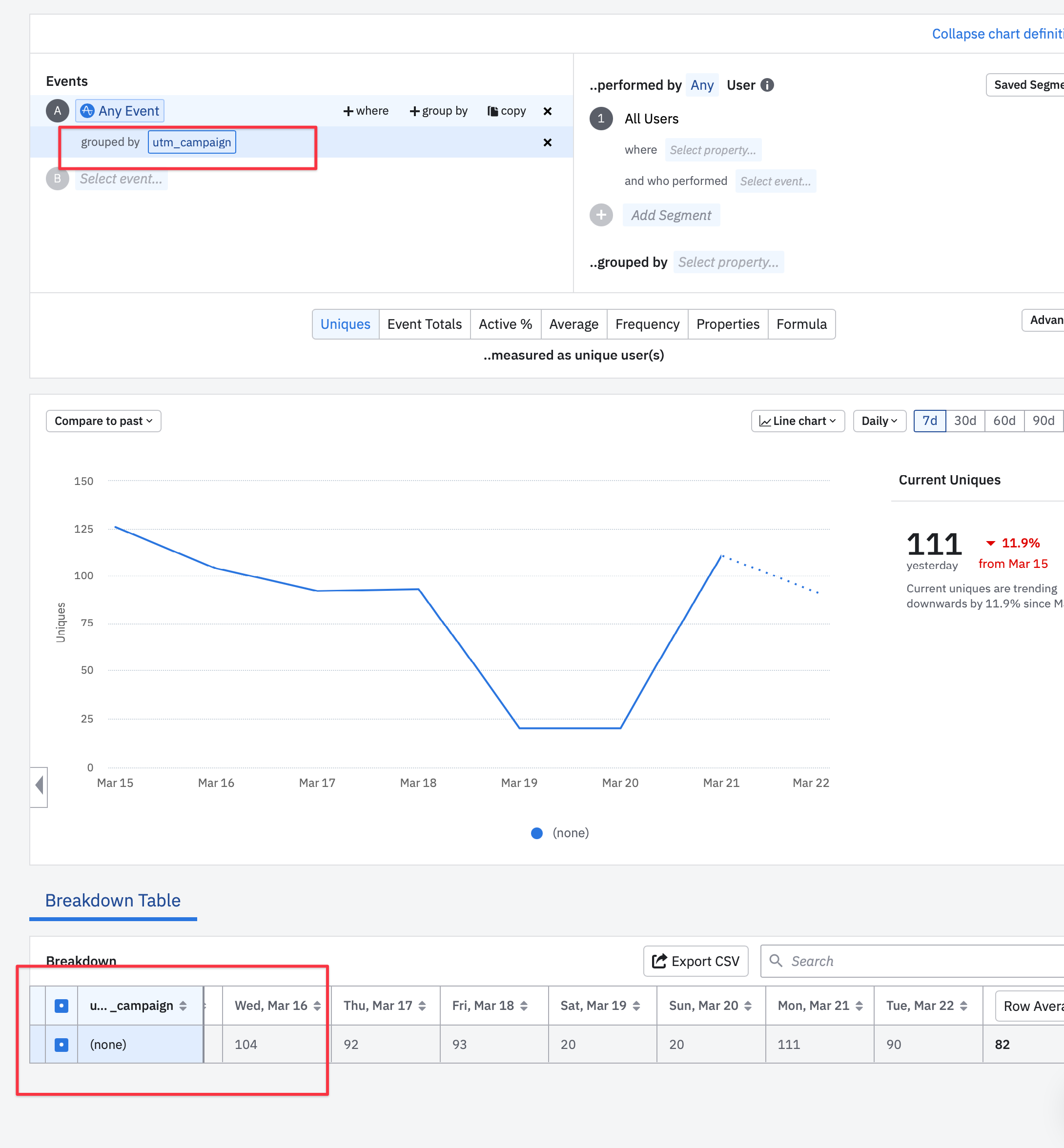Sort by Wed, Mar 16 column arrows

[x=317, y=1006]
